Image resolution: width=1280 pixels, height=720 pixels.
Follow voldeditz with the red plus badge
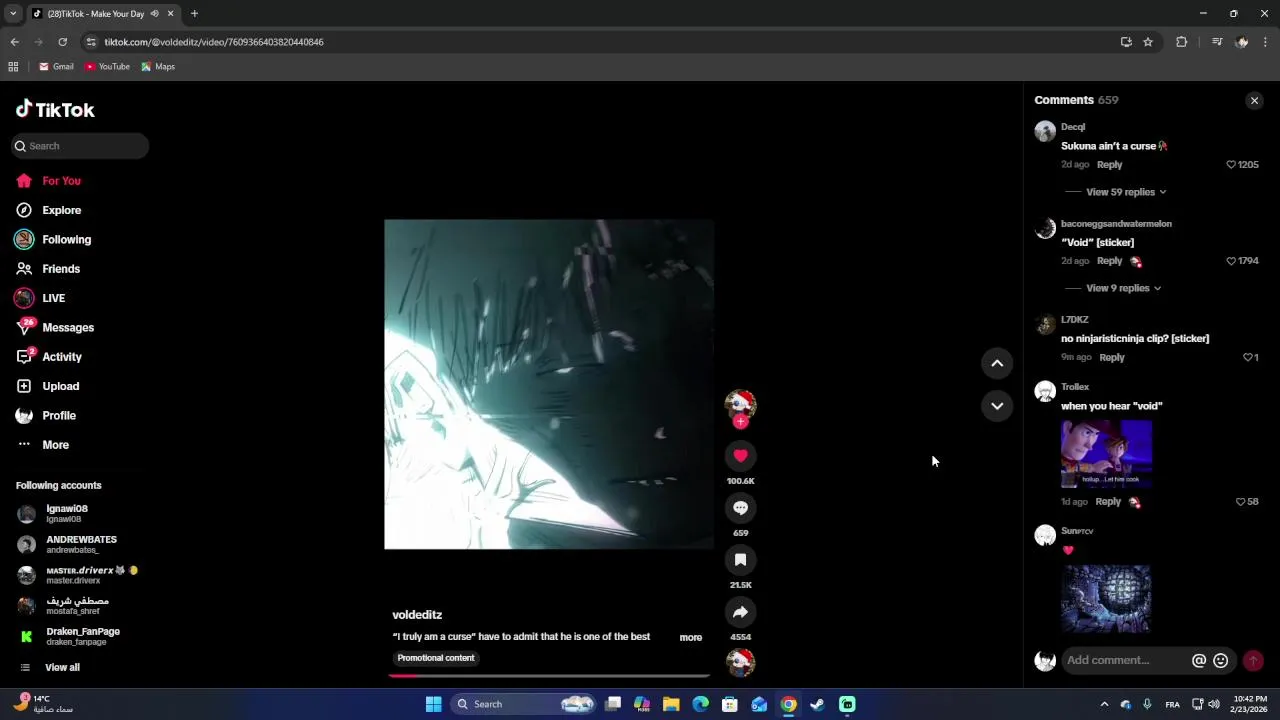tap(740, 422)
